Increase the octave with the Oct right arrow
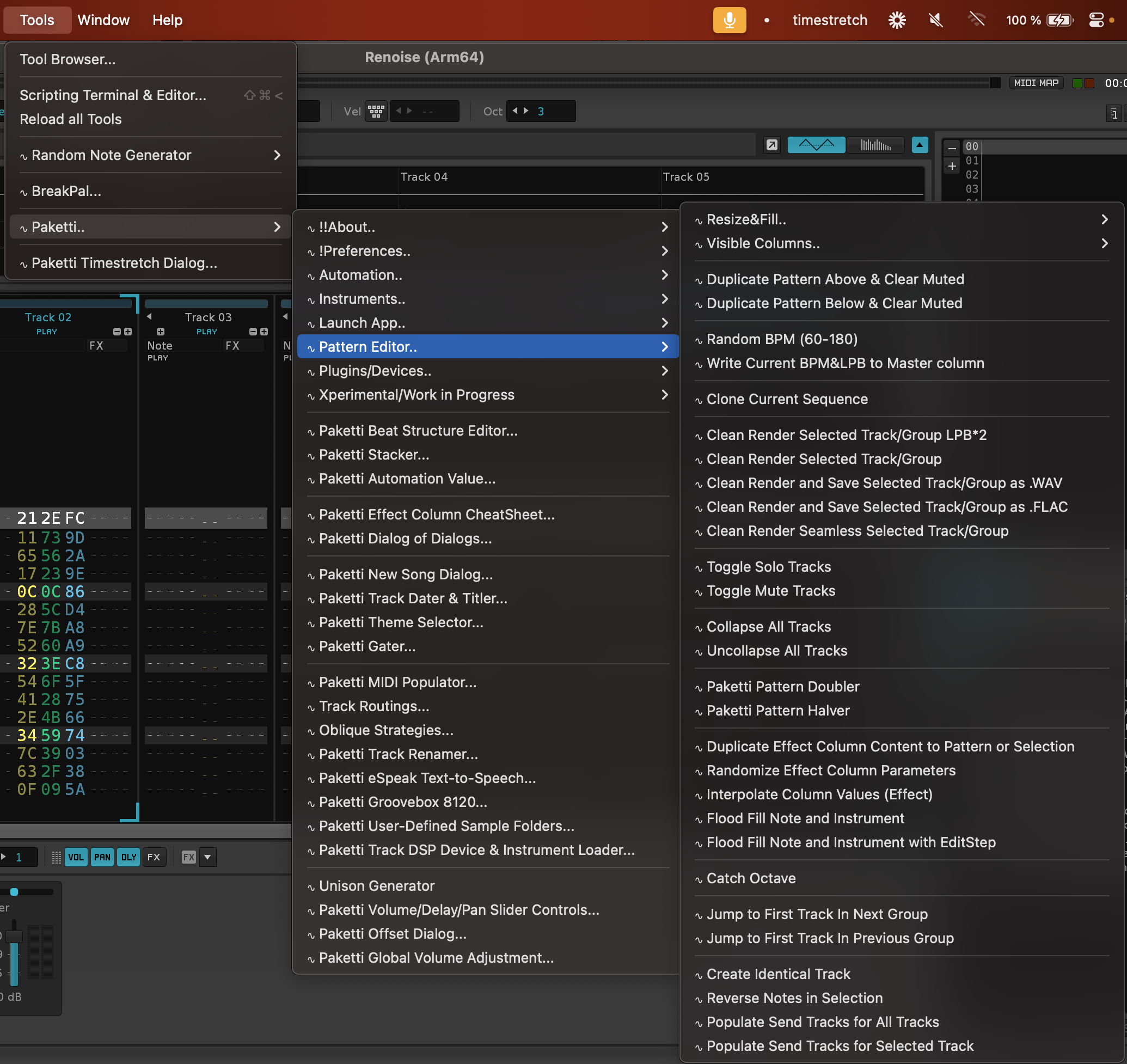 point(526,111)
